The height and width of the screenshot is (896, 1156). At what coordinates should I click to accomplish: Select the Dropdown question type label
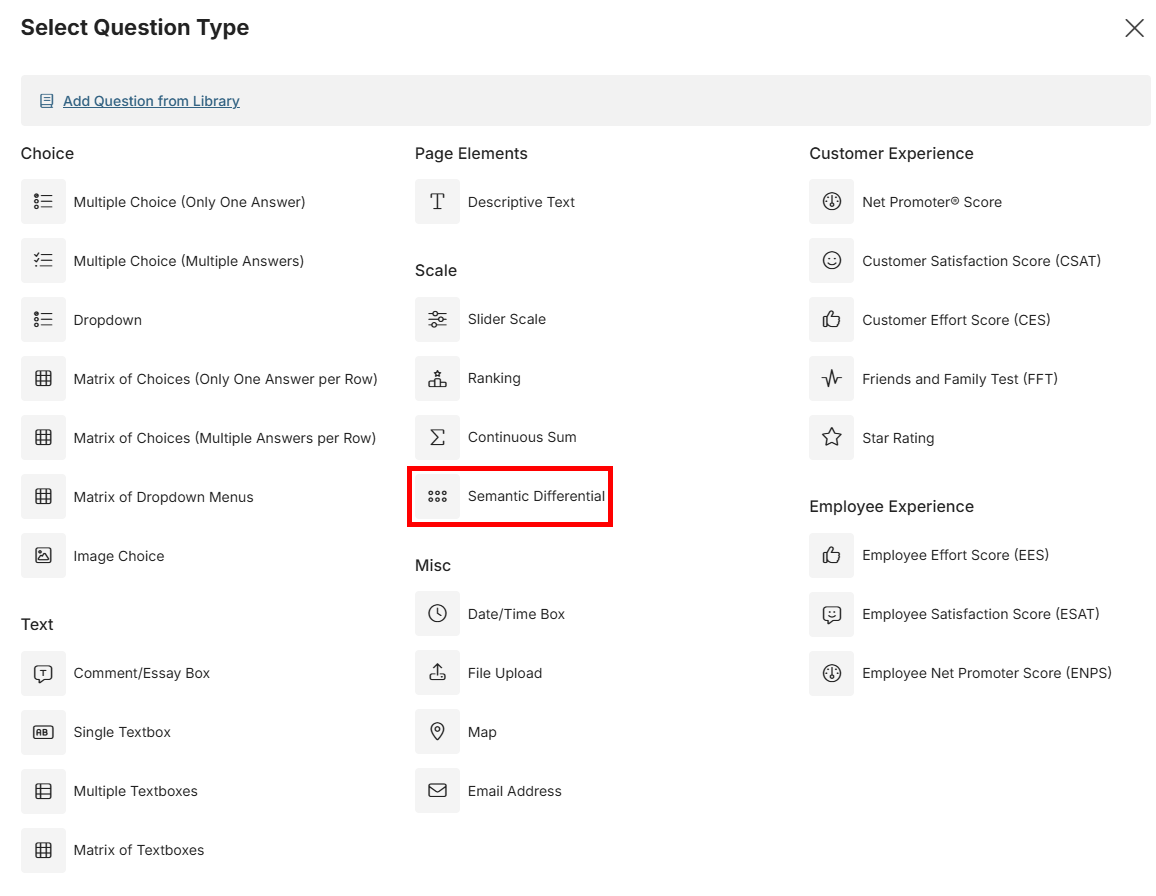108,320
